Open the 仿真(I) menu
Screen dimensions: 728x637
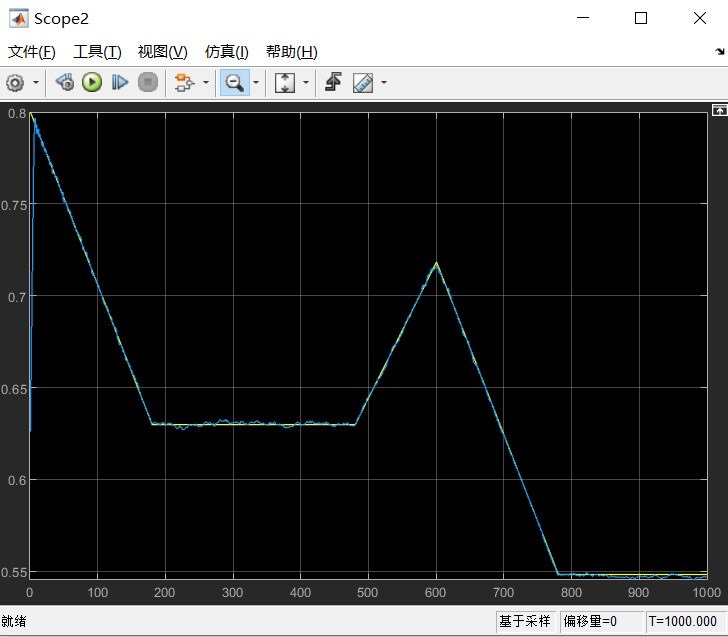pyautogui.click(x=227, y=52)
